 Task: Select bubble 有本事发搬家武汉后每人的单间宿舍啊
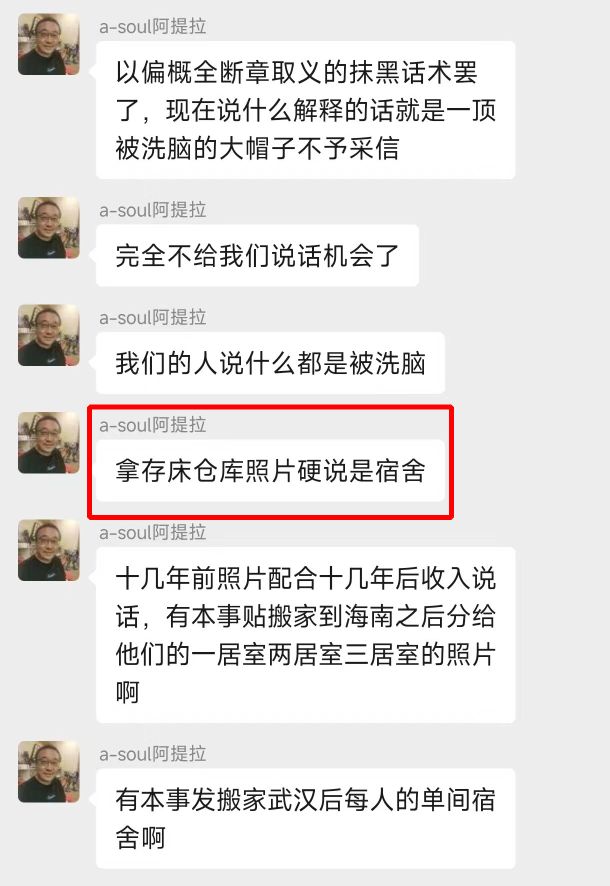306,818
